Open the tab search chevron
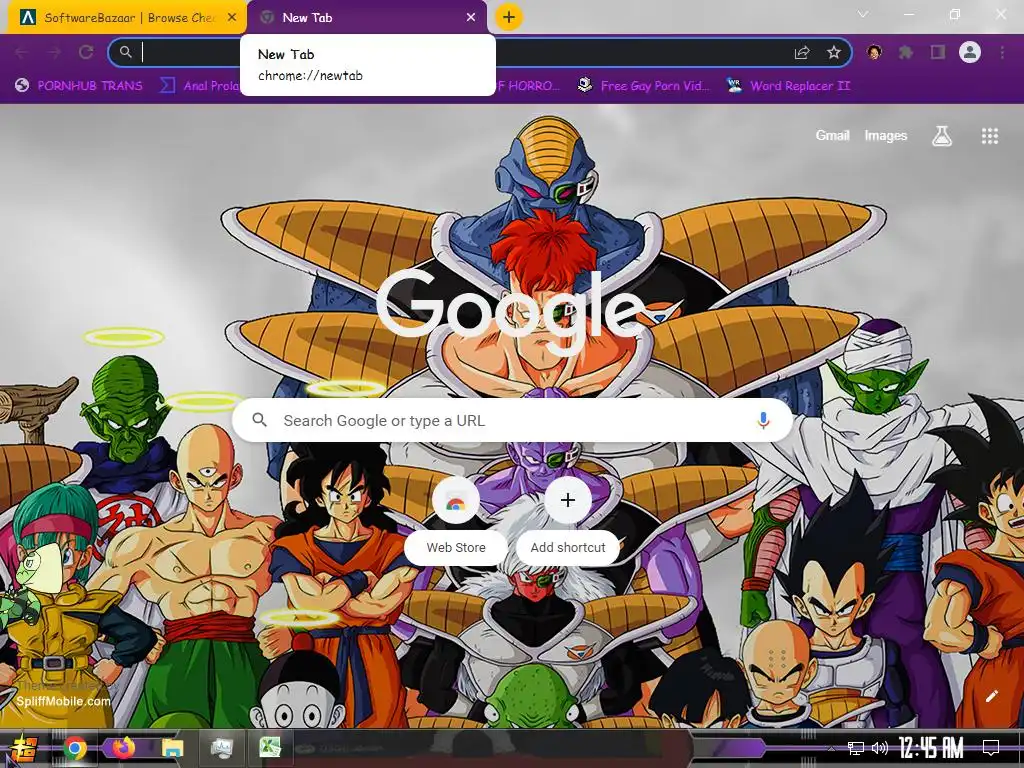Screen dimensions: 1024x768 click(863, 14)
